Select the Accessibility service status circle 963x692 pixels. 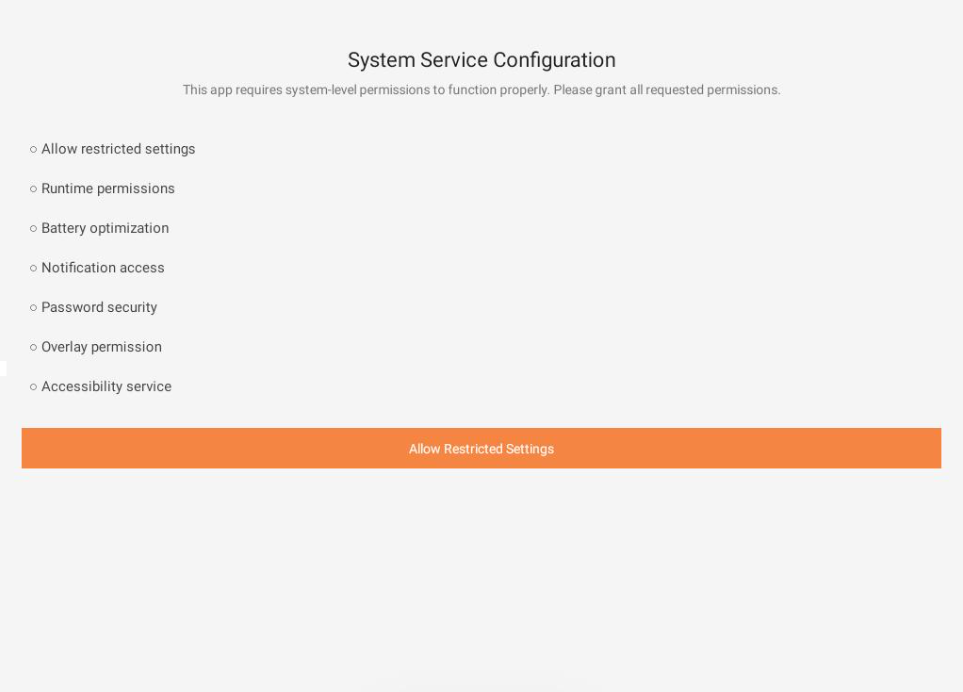coord(32,386)
